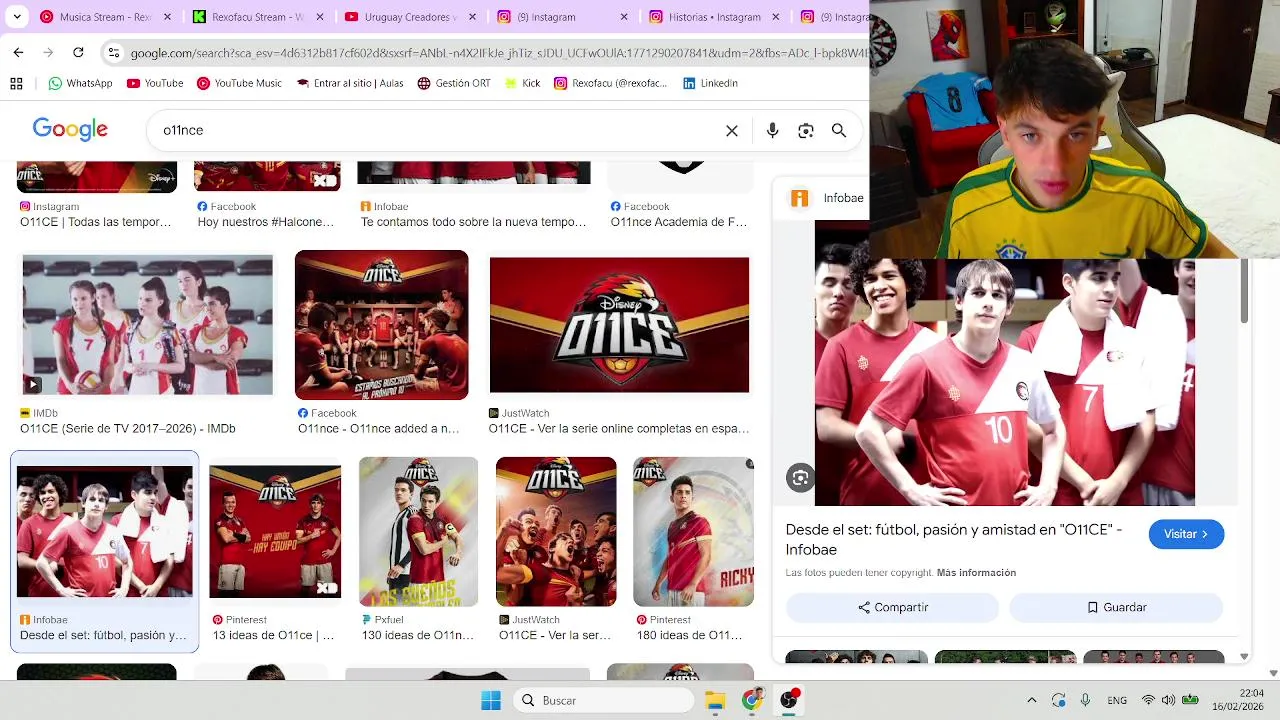Viewport: 1280px width, 720px height.
Task: Open Windows Start menu
Action: click(x=490, y=700)
